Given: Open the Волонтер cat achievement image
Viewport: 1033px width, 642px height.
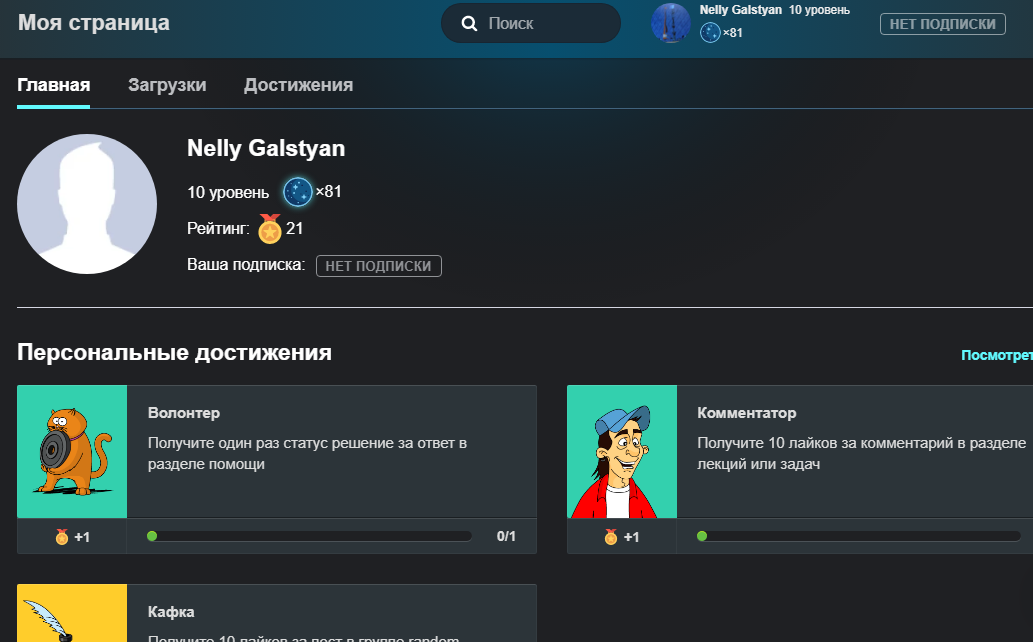Looking at the screenshot, I should tap(72, 452).
